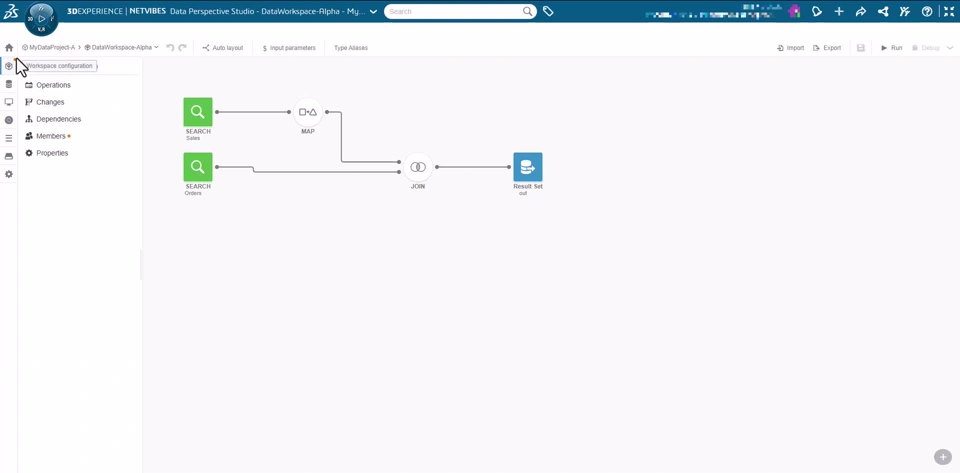Viewport: 960px width, 473px height.
Task: Open notifications from the top bar
Action: tap(817, 11)
